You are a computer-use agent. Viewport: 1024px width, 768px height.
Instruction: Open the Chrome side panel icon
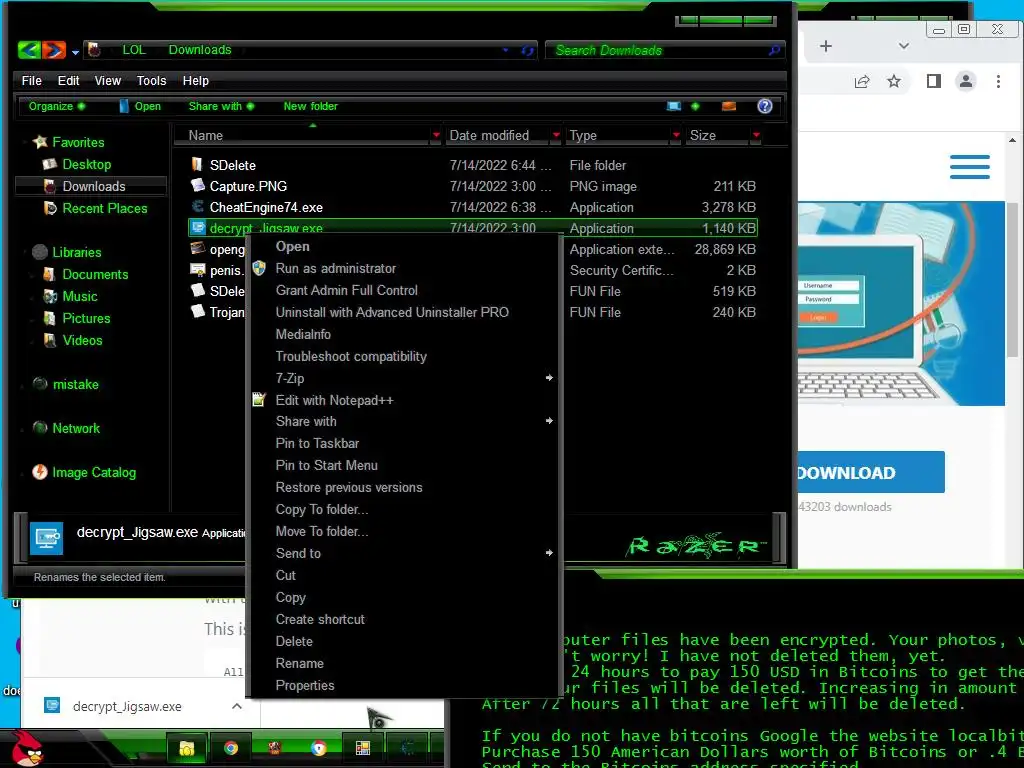tap(934, 81)
